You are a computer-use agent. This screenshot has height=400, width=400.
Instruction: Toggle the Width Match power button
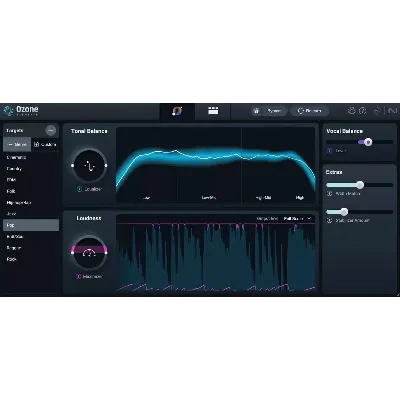(329, 193)
